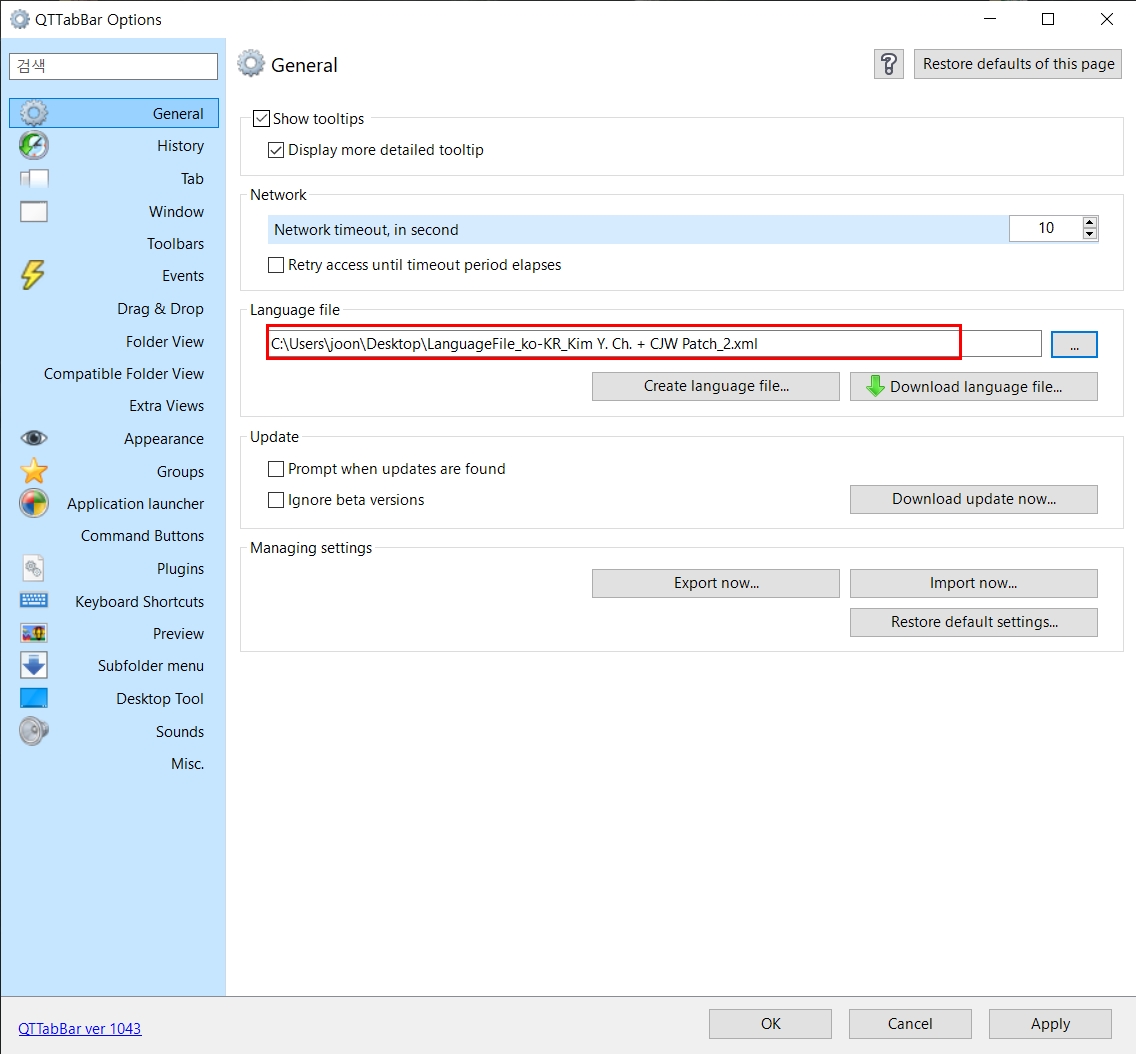1136x1054 pixels.
Task: Click the green arrow on Download language file
Action: pyautogui.click(x=875, y=386)
